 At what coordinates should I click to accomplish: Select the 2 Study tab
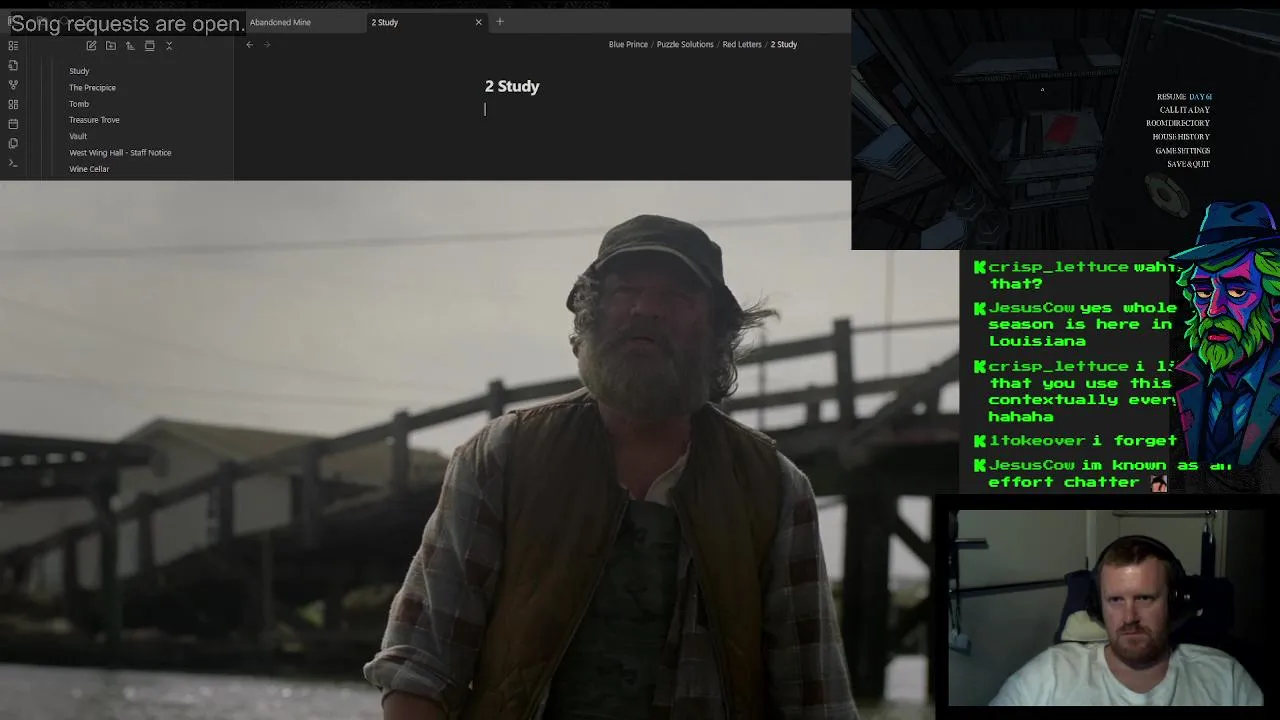coord(385,22)
